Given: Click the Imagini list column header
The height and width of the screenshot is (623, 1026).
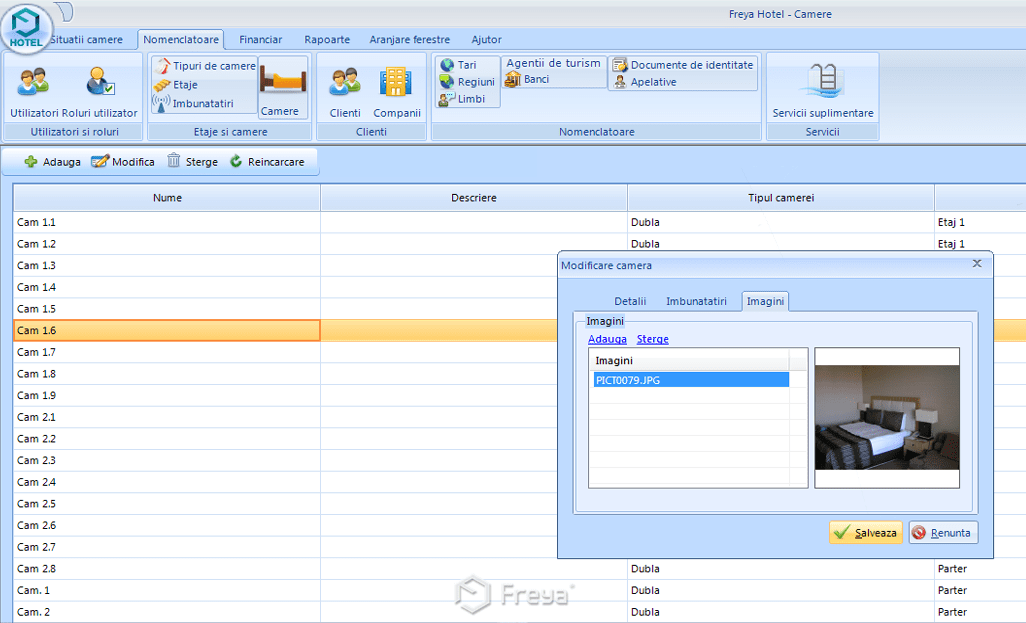Looking at the screenshot, I should pos(689,361).
